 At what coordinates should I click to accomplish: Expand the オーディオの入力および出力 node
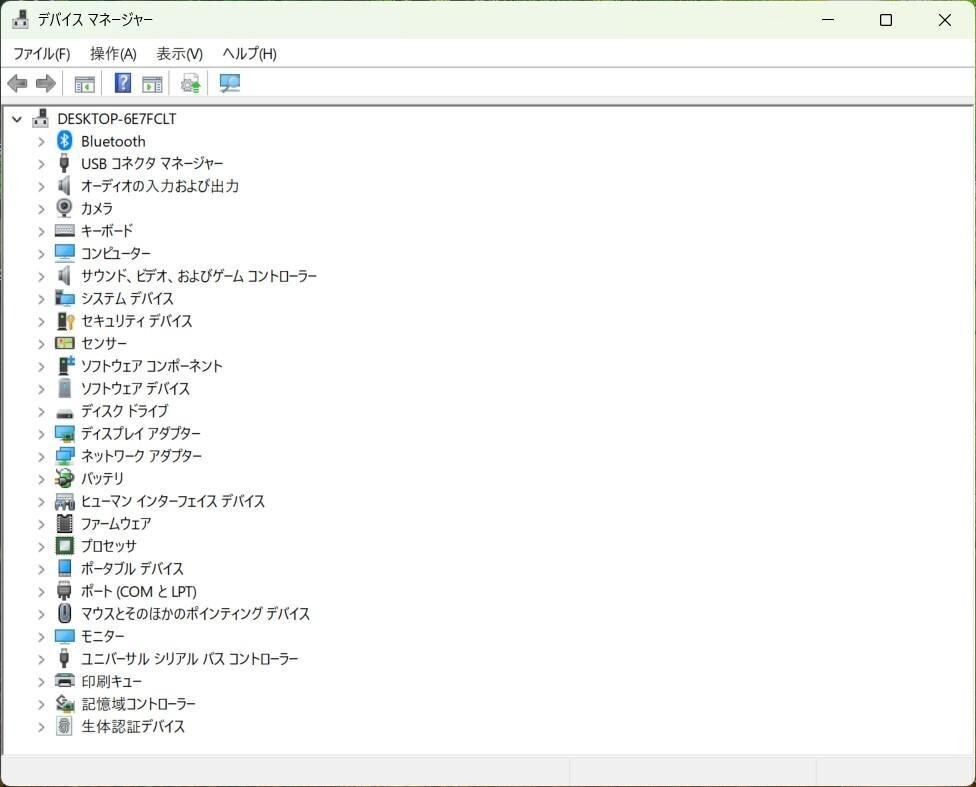coord(41,186)
